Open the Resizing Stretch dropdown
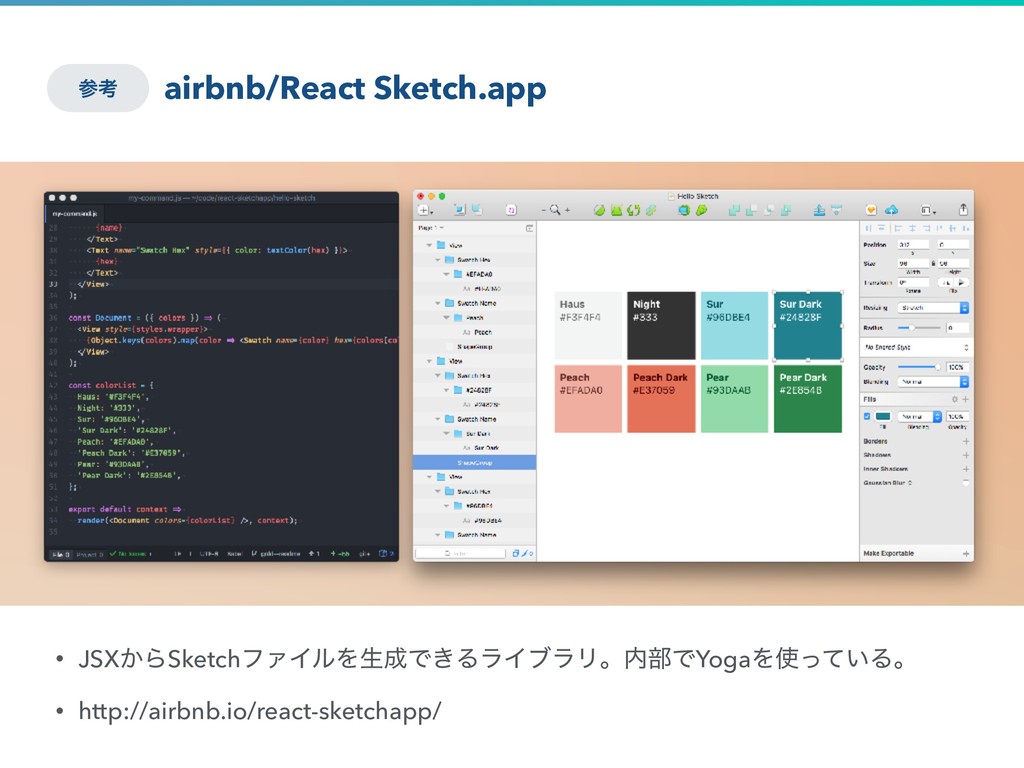The height and width of the screenshot is (768, 1024). 933,308
